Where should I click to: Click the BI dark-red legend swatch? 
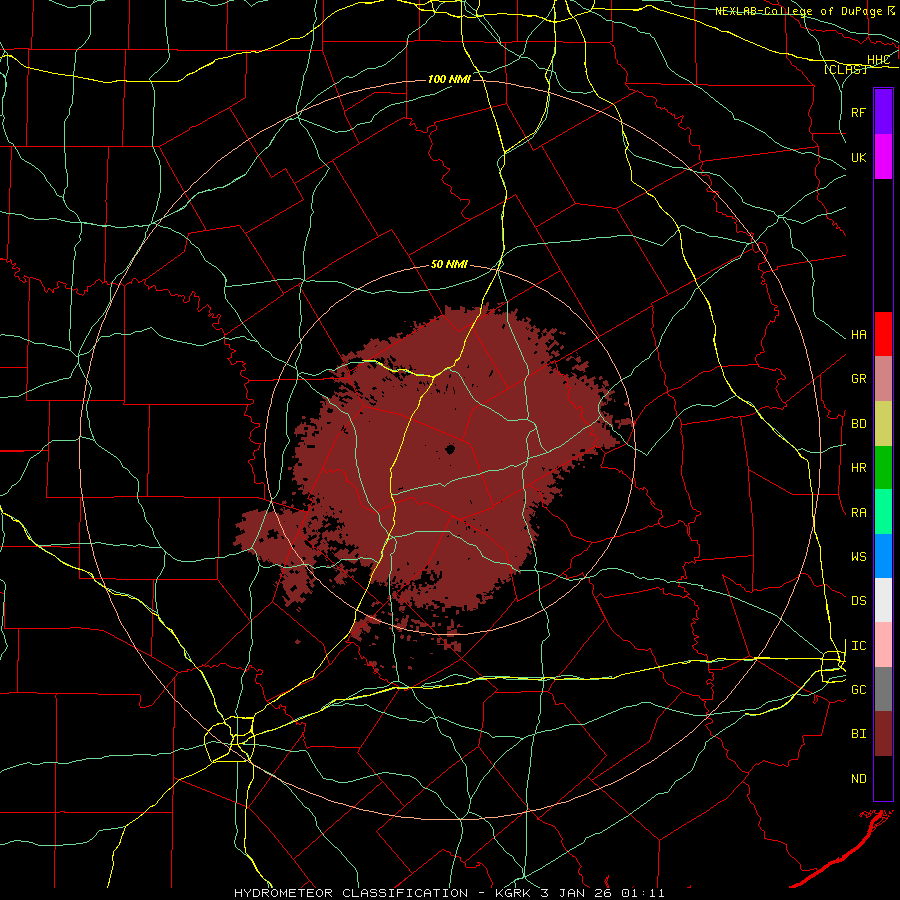pyautogui.click(x=883, y=734)
